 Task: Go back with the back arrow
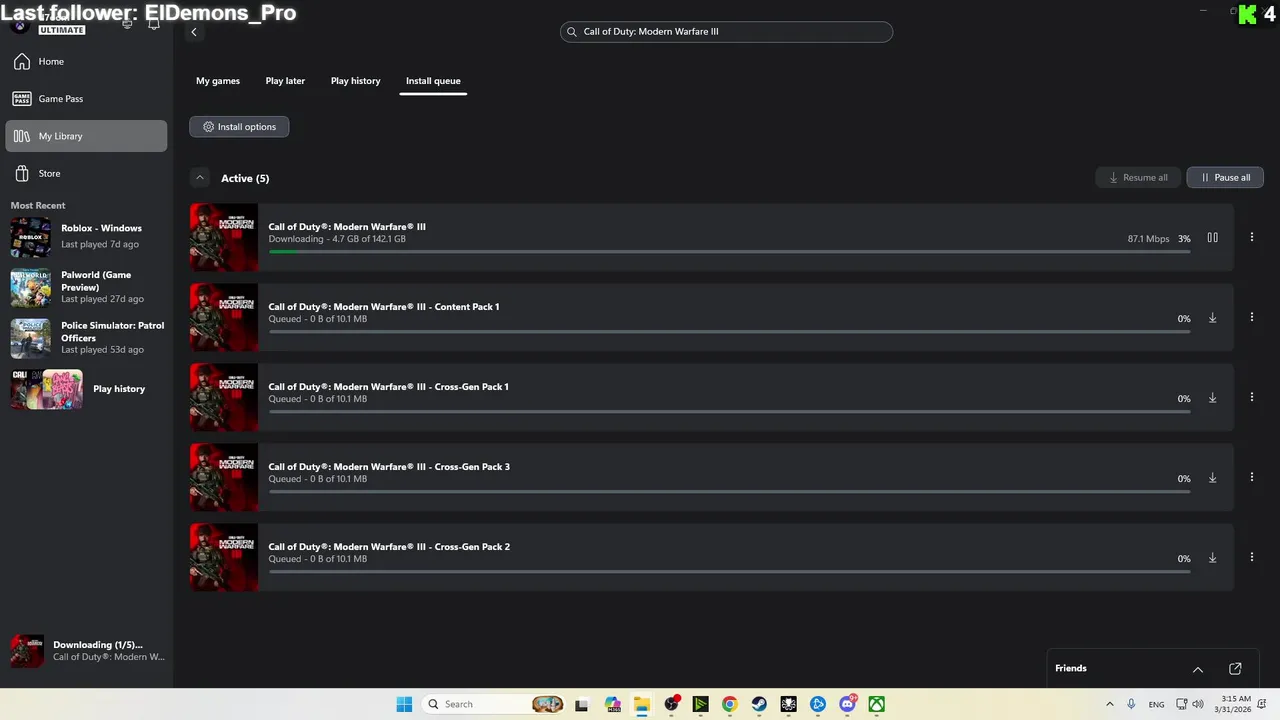pos(194,32)
